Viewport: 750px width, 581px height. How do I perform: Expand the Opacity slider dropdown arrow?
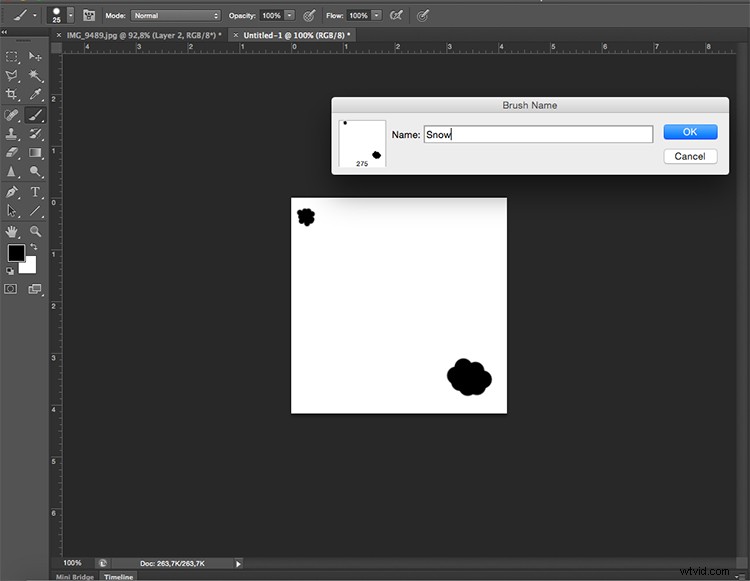(290, 16)
